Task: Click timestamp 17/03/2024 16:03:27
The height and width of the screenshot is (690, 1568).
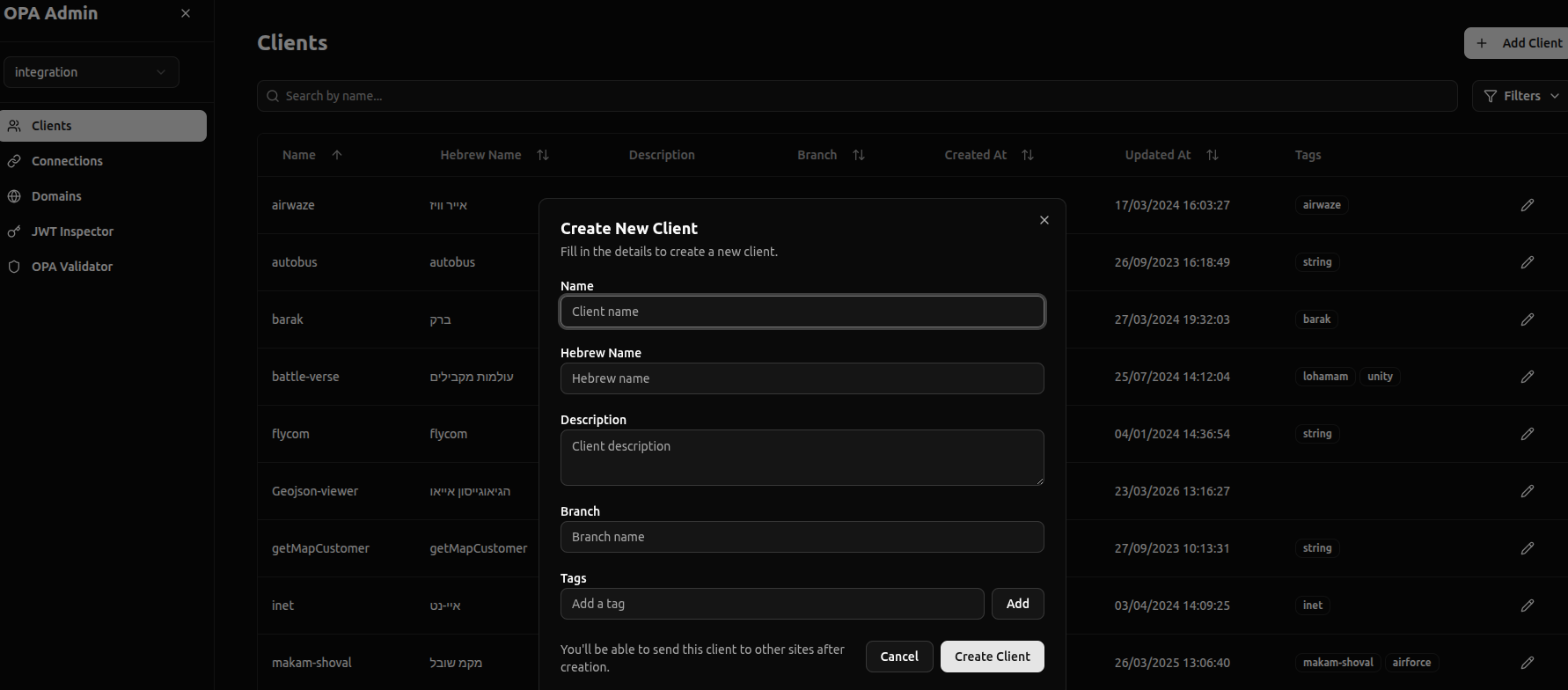Action: [x=1172, y=205]
